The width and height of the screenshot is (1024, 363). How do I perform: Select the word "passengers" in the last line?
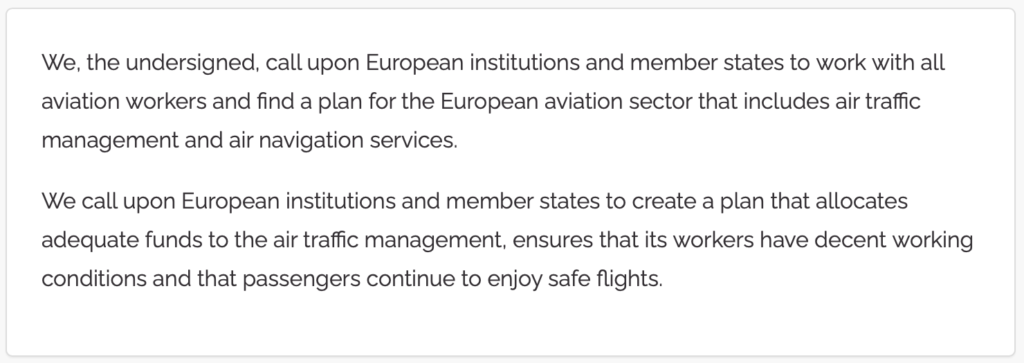tap(301, 279)
